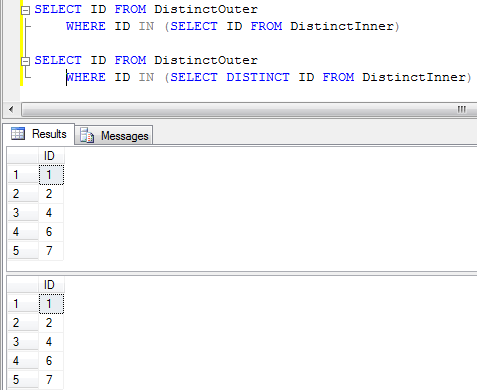Select the ID value 2 cell in second result set
Viewport: 477px width, 390px height.
click(x=51, y=323)
